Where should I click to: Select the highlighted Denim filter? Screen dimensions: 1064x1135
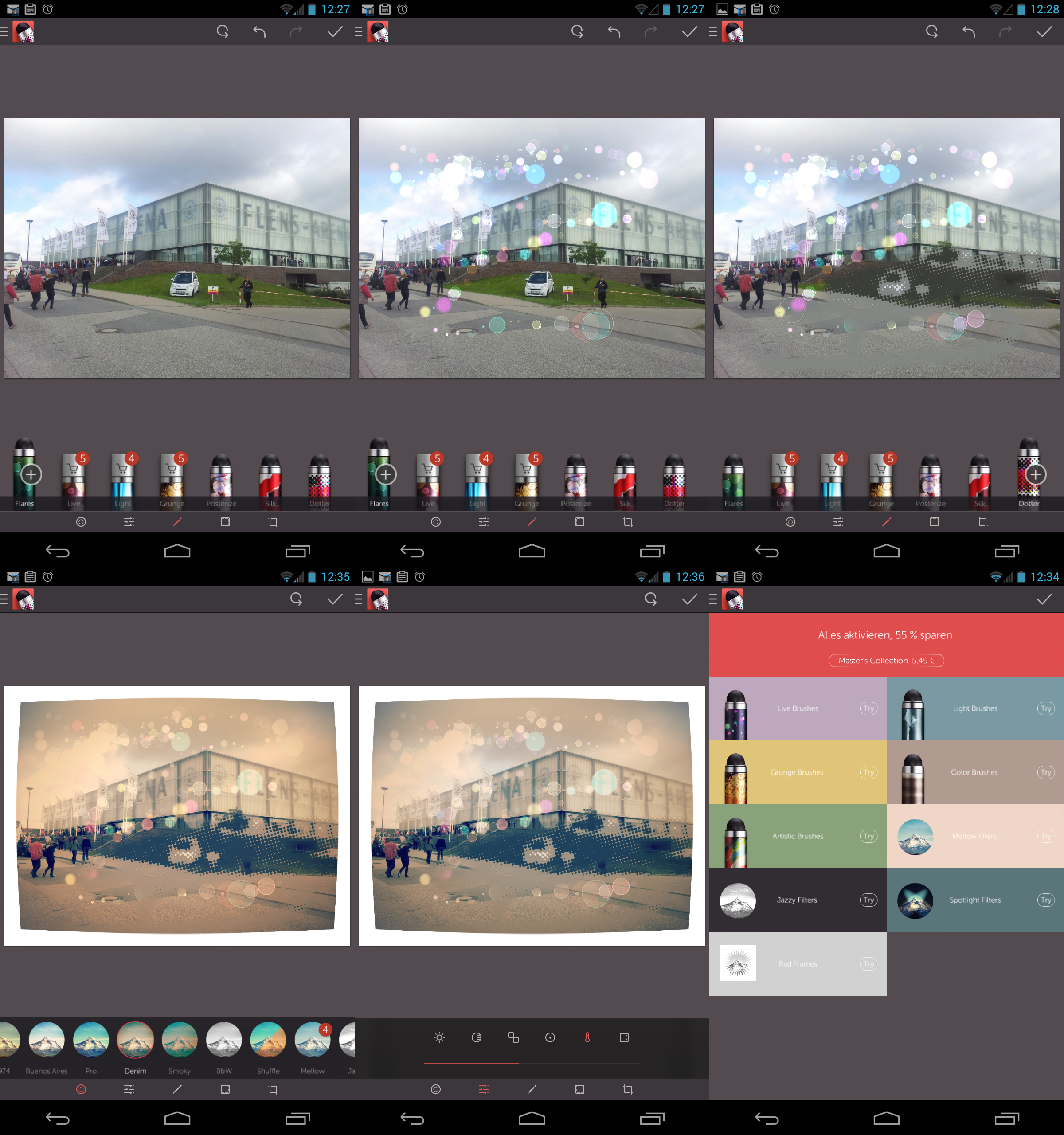click(135, 1040)
